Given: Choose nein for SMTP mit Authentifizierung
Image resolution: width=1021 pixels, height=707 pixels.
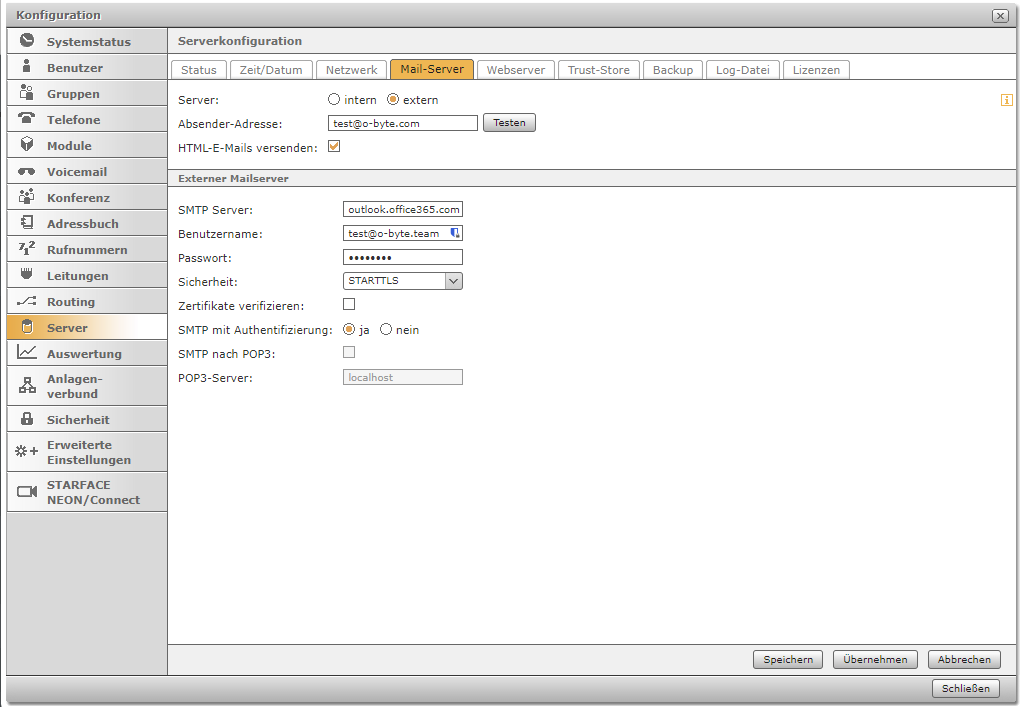Looking at the screenshot, I should (386, 330).
